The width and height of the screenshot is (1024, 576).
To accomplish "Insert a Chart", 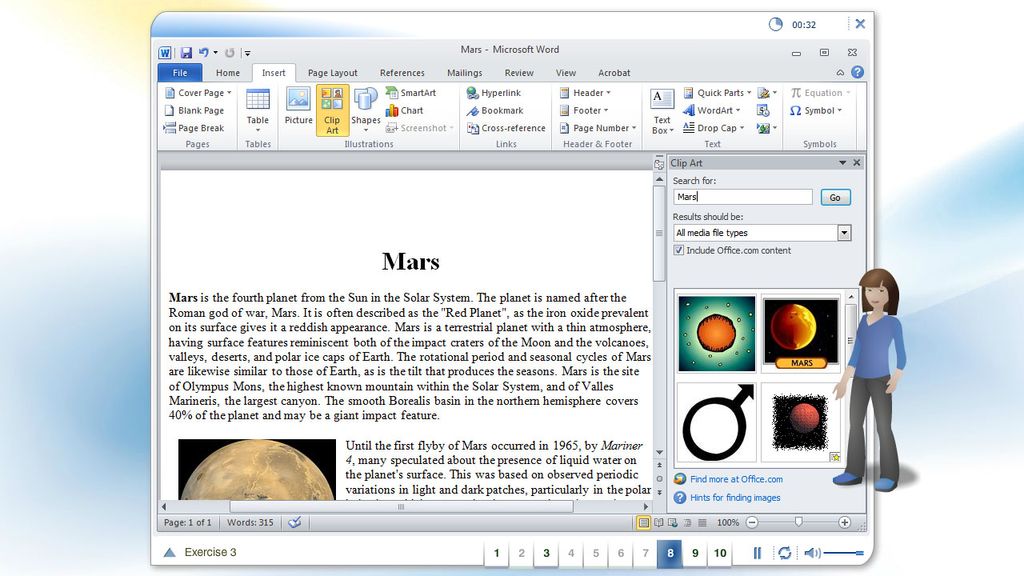I will (405, 110).
